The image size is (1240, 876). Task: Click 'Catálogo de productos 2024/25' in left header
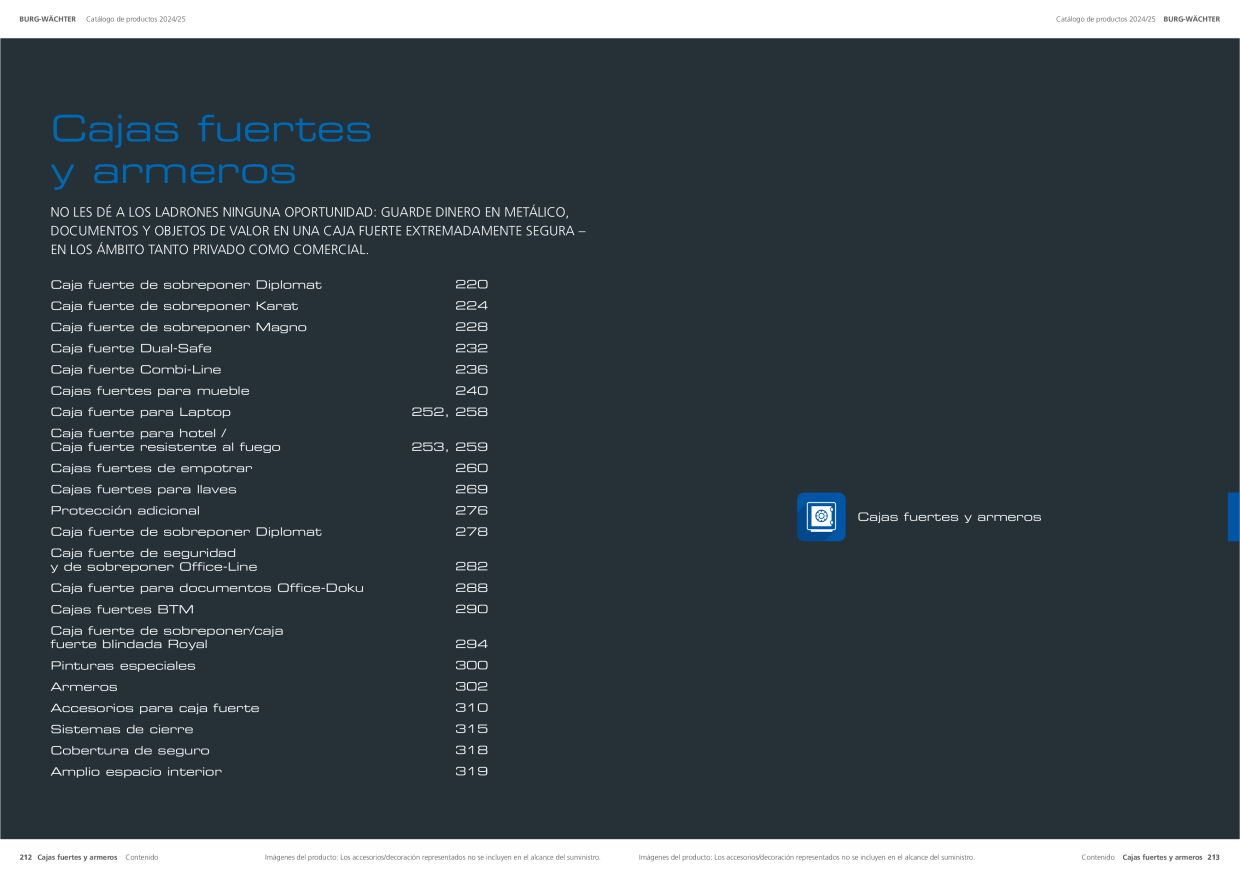point(136,19)
